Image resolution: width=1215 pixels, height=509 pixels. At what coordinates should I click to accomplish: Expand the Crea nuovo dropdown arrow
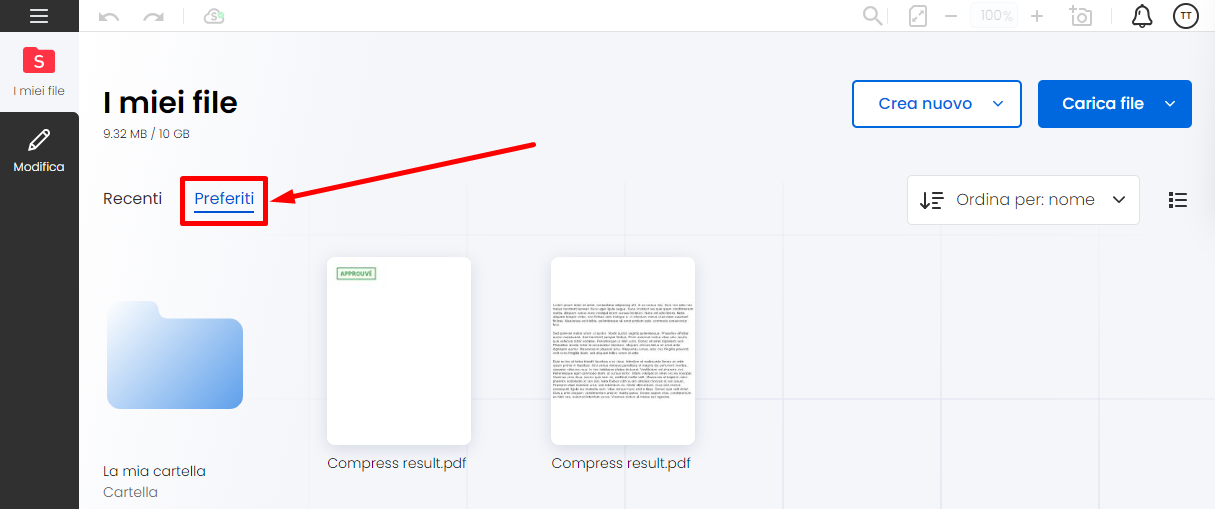pyautogui.click(x=997, y=104)
